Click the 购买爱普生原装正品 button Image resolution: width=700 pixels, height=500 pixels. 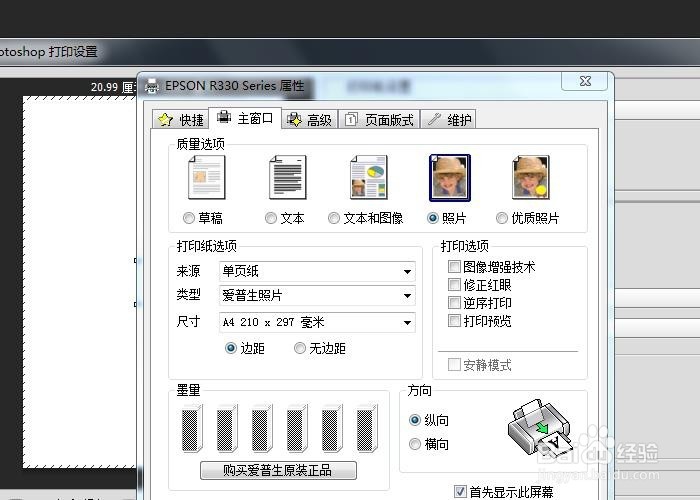coord(278,470)
